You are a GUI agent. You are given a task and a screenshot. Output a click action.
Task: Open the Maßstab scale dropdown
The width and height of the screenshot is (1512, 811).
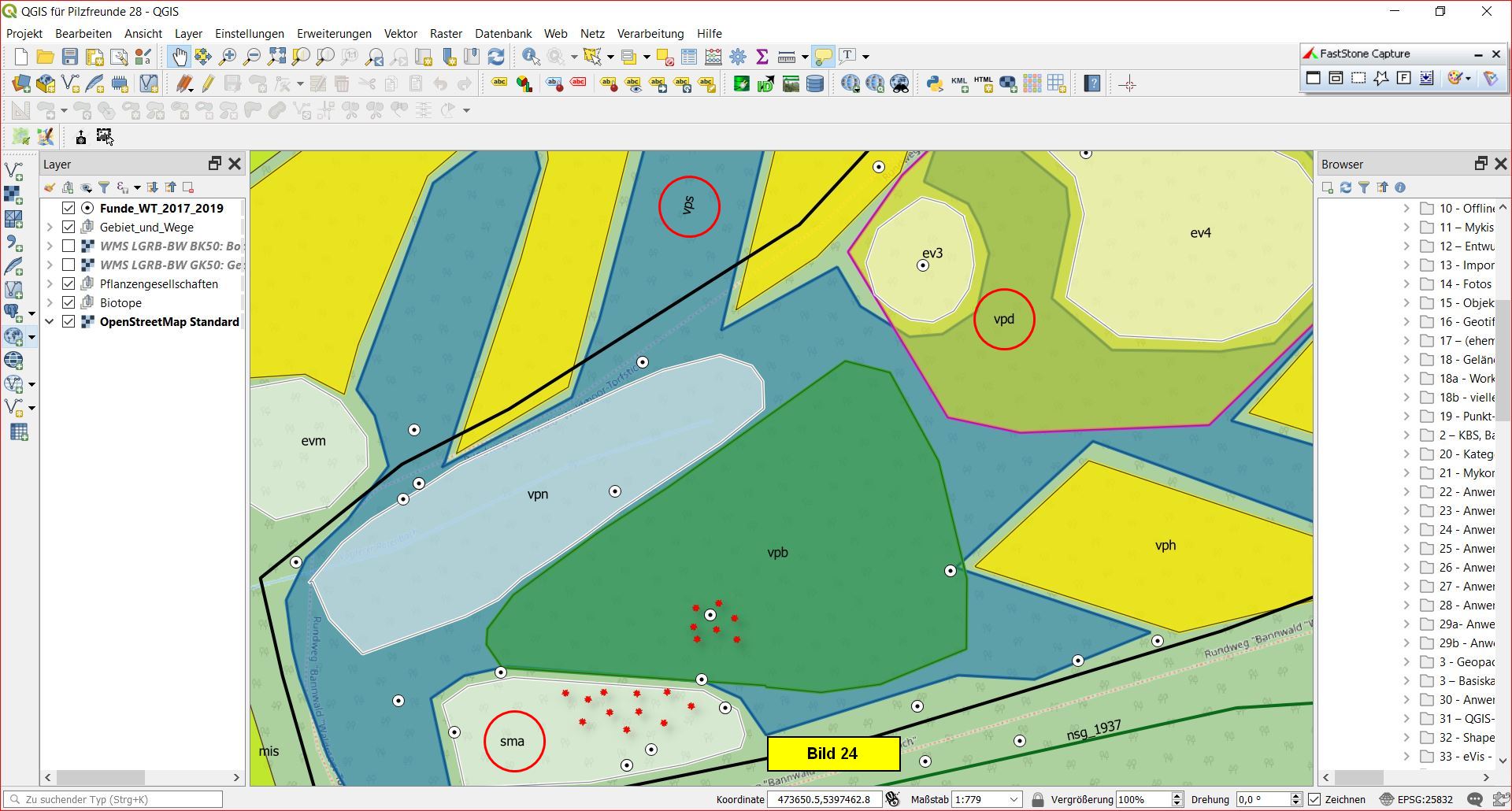click(x=1014, y=799)
